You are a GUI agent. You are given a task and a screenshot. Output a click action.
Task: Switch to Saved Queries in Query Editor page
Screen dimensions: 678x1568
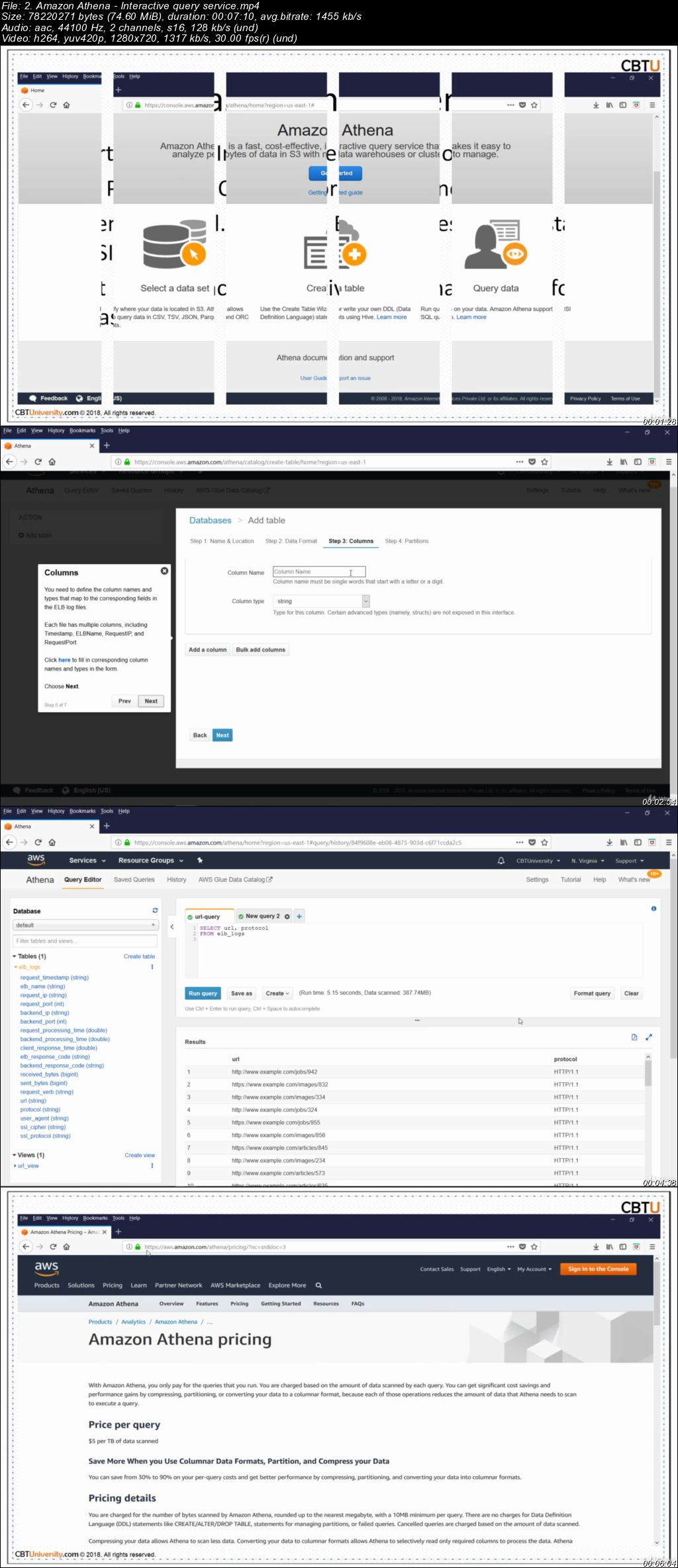134,880
